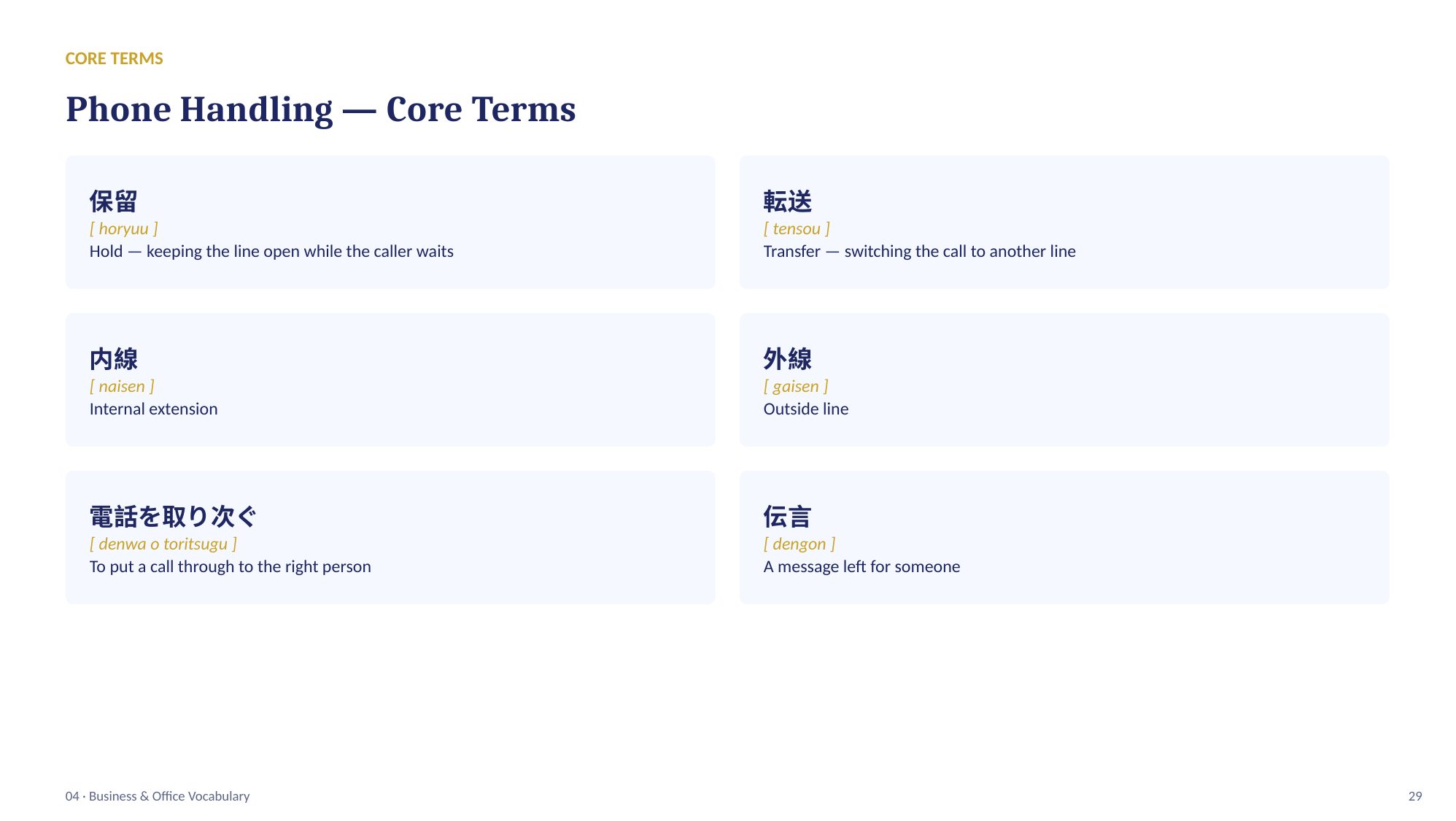Click the Hold definition text
This screenshot has width=1456, height=821.
(271, 251)
